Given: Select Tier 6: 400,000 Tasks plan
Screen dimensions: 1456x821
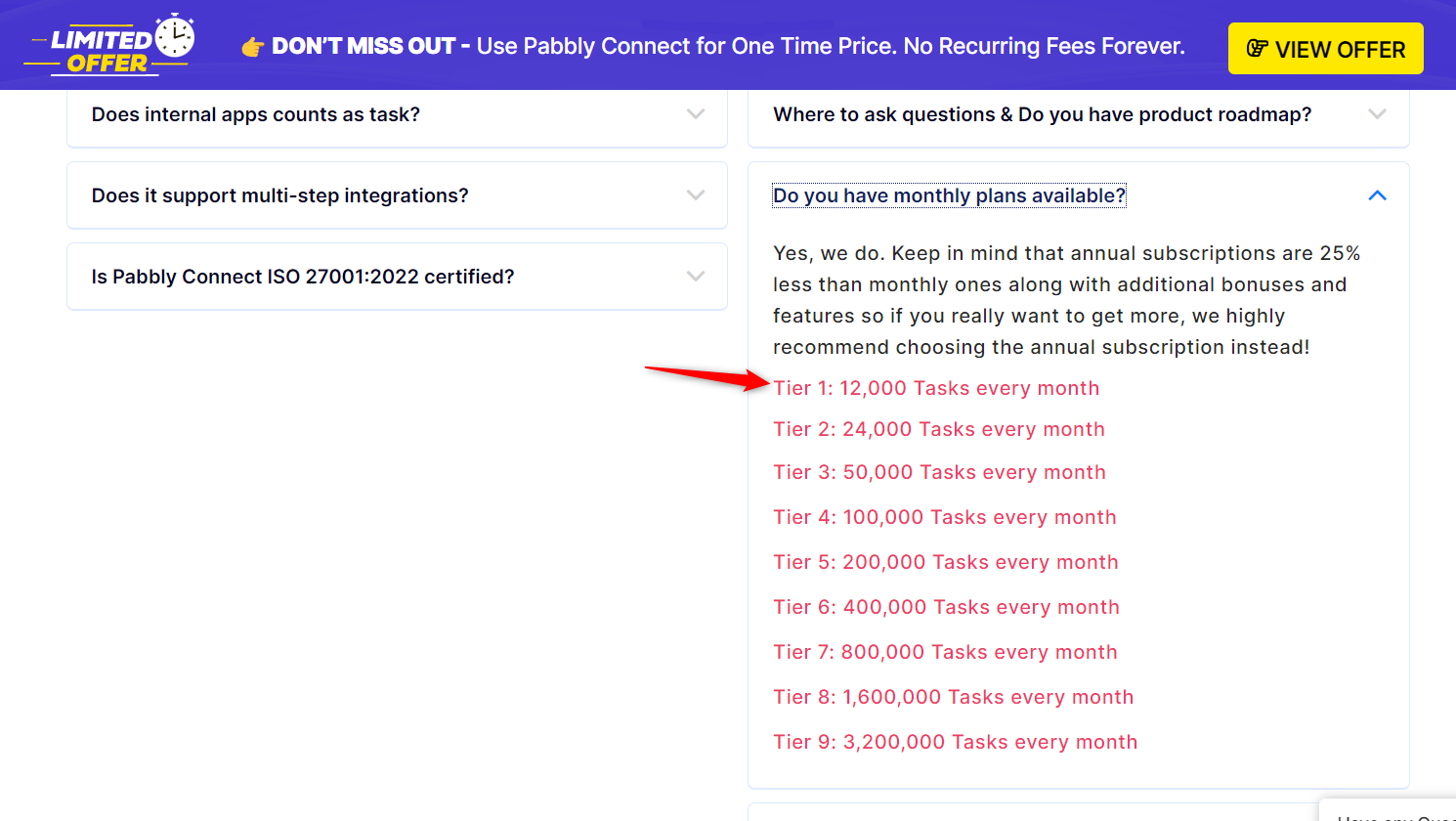Looking at the screenshot, I should pos(946,607).
